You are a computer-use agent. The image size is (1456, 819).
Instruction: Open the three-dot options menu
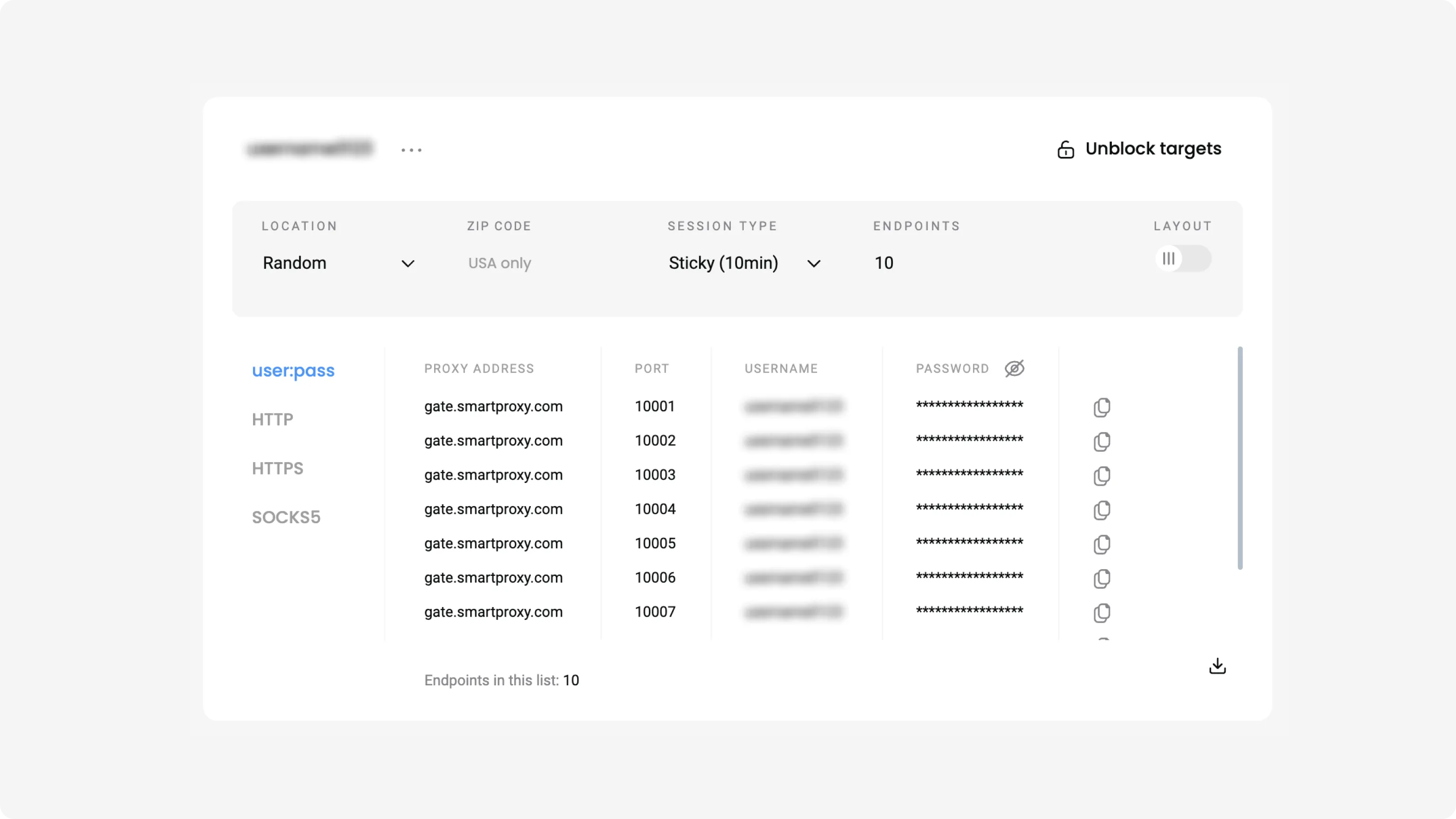411,150
